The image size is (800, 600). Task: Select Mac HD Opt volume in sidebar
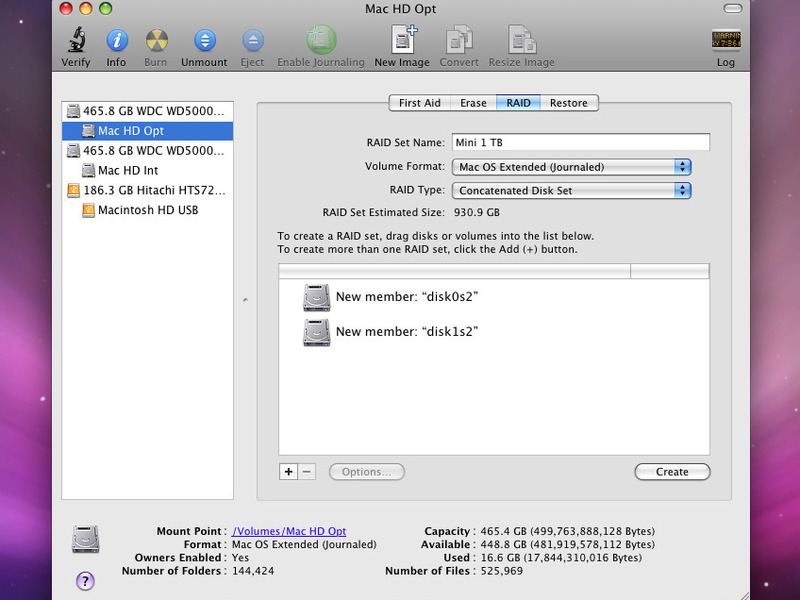[147, 131]
